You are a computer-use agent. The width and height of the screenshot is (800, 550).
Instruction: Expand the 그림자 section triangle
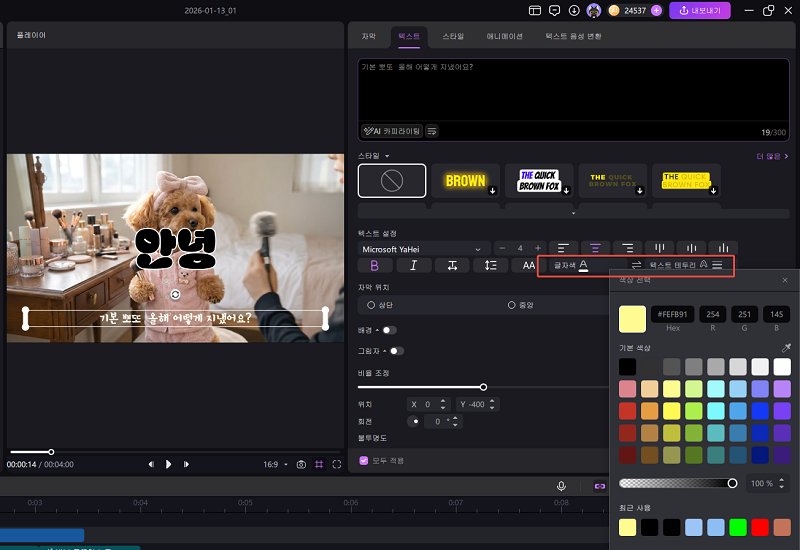(384, 351)
